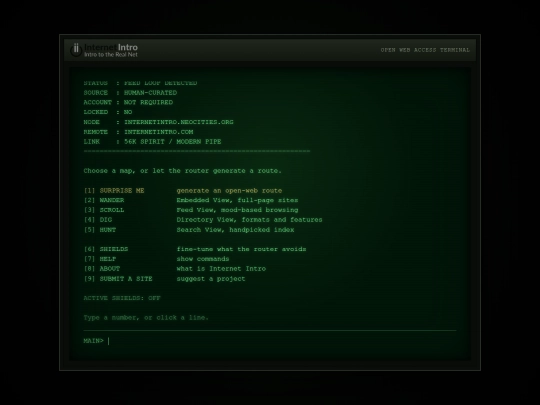Click 'NODE : INTERNETINTRO.NEOCITIES.ORG' line

click(158, 122)
